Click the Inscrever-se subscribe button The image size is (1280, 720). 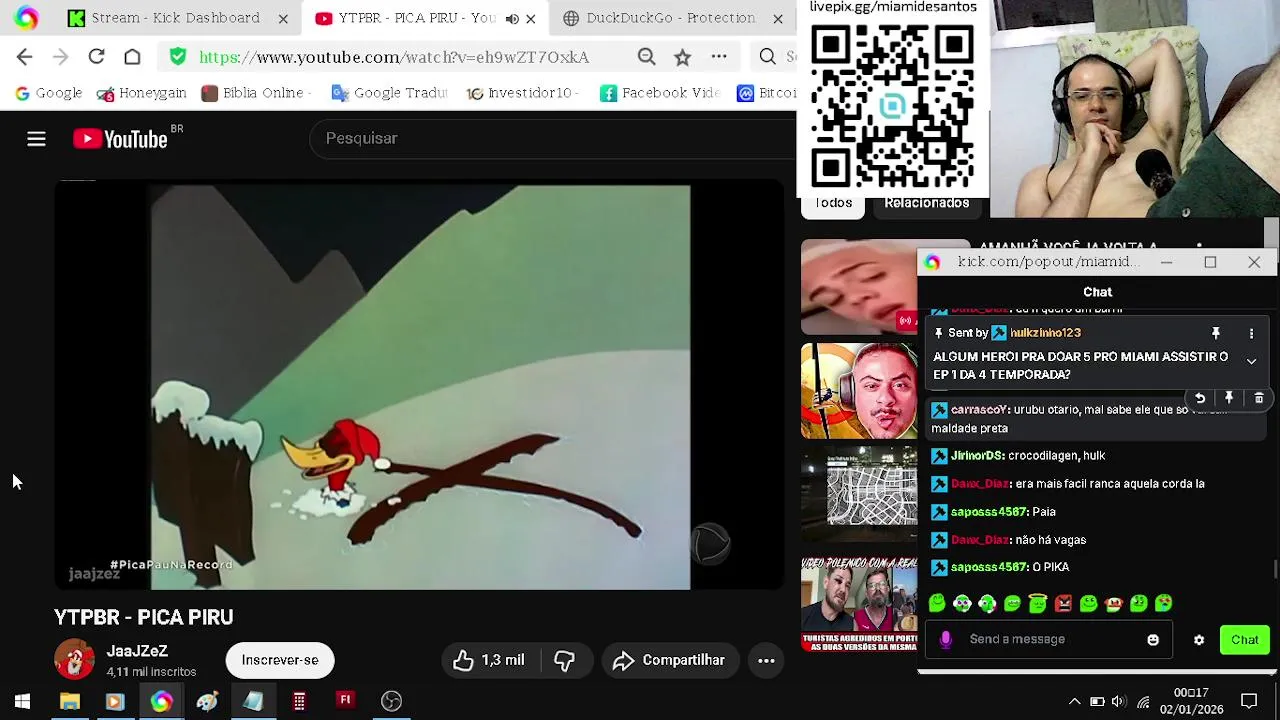point(280,660)
